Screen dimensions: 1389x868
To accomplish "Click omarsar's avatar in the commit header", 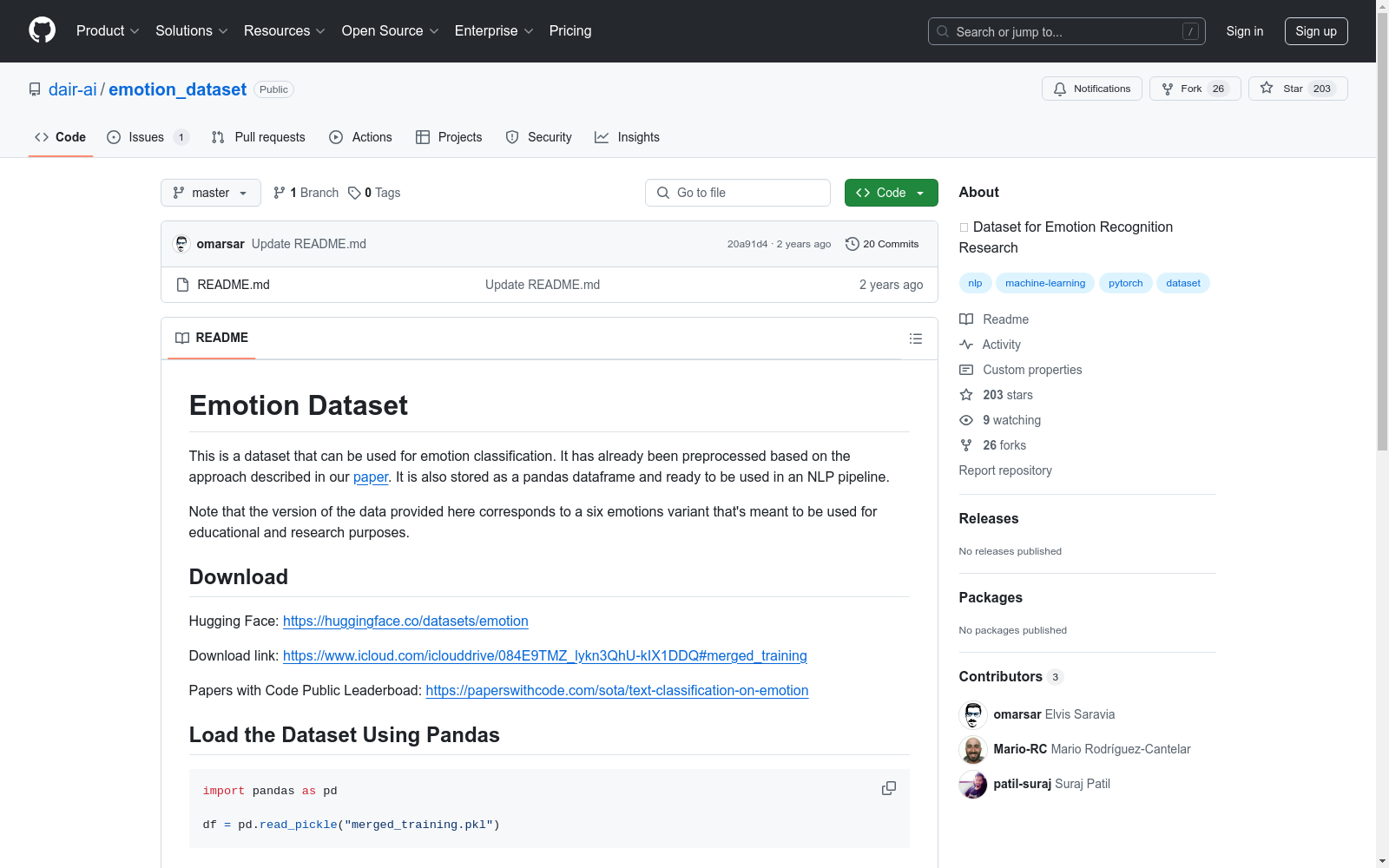I will pos(181,244).
